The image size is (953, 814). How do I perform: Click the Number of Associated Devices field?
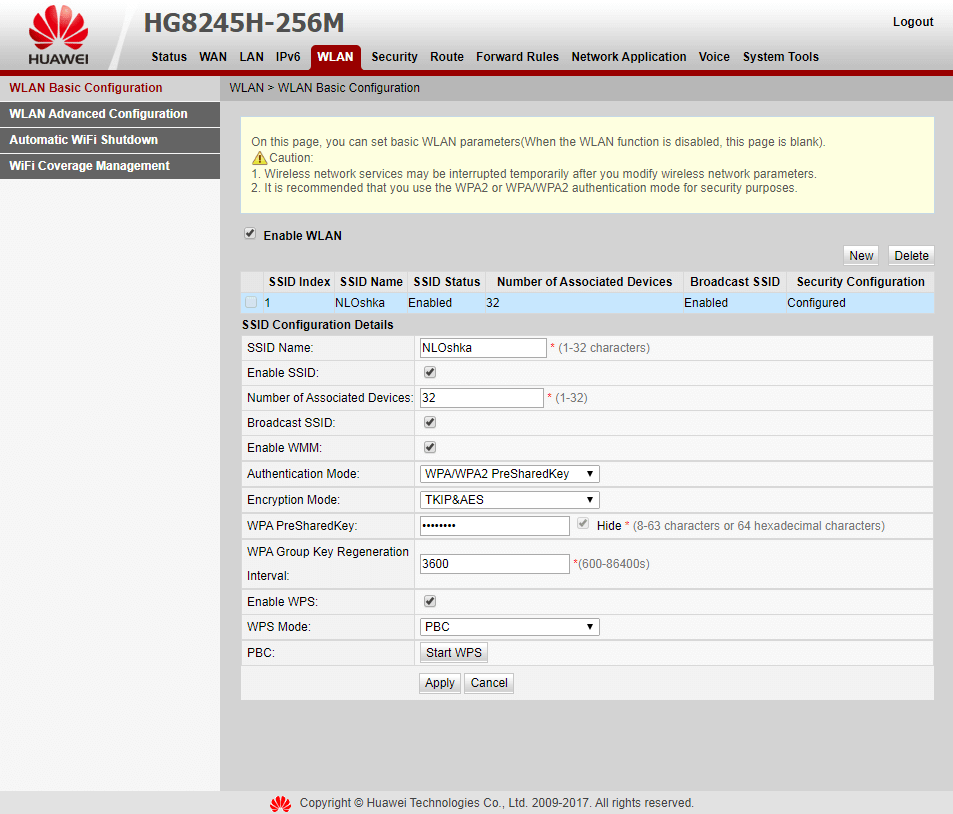(x=481, y=398)
